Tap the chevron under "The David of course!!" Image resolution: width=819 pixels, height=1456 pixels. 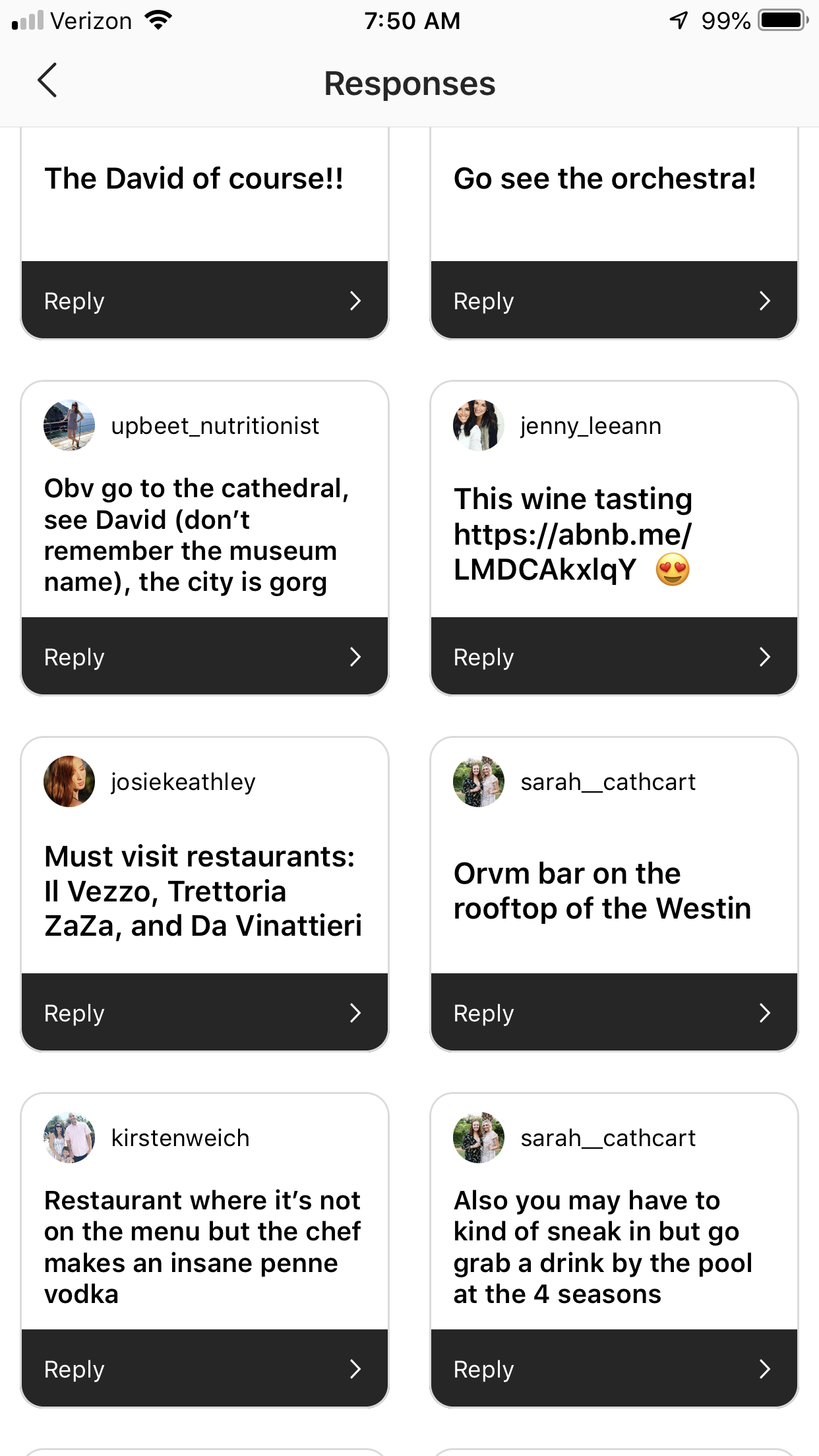tap(355, 301)
